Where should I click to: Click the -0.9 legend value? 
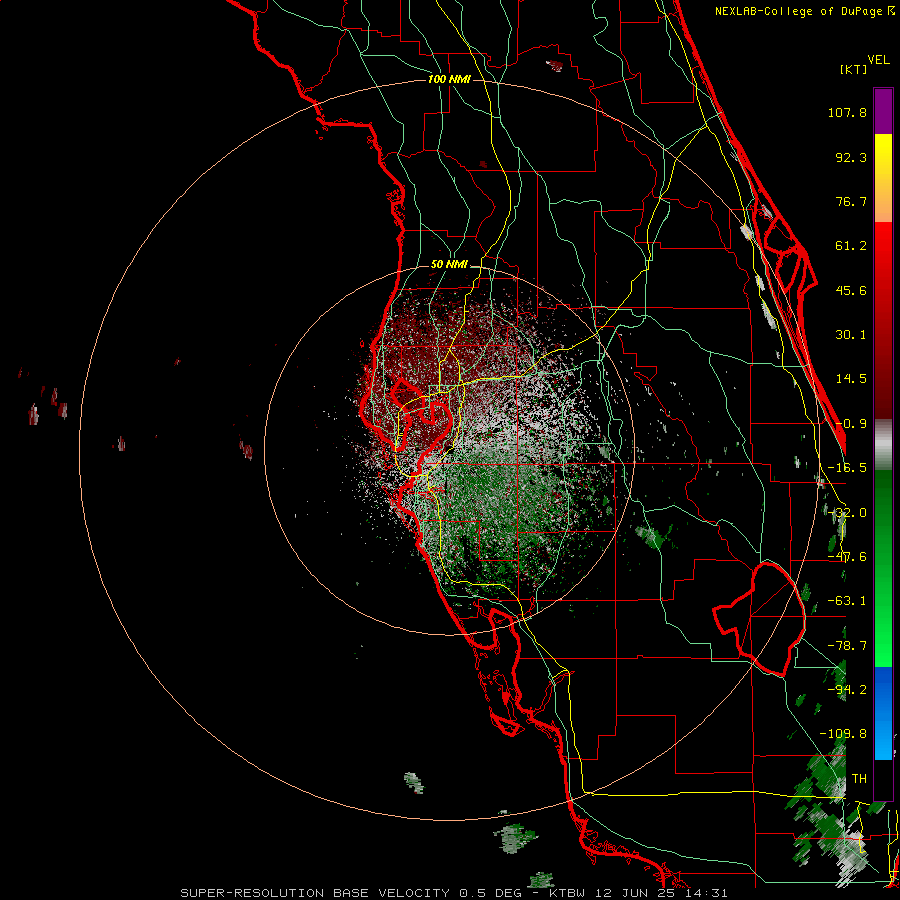tap(851, 424)
